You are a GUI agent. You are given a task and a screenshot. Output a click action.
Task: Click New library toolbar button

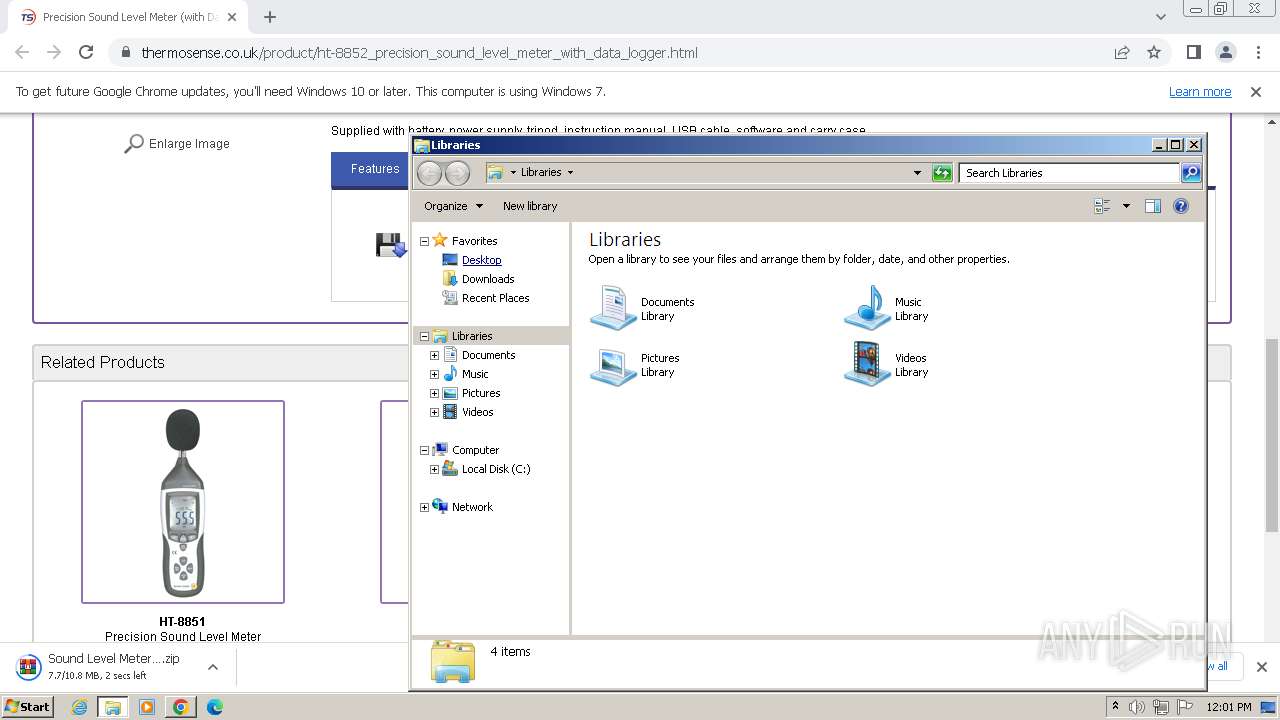coord(530,206)
